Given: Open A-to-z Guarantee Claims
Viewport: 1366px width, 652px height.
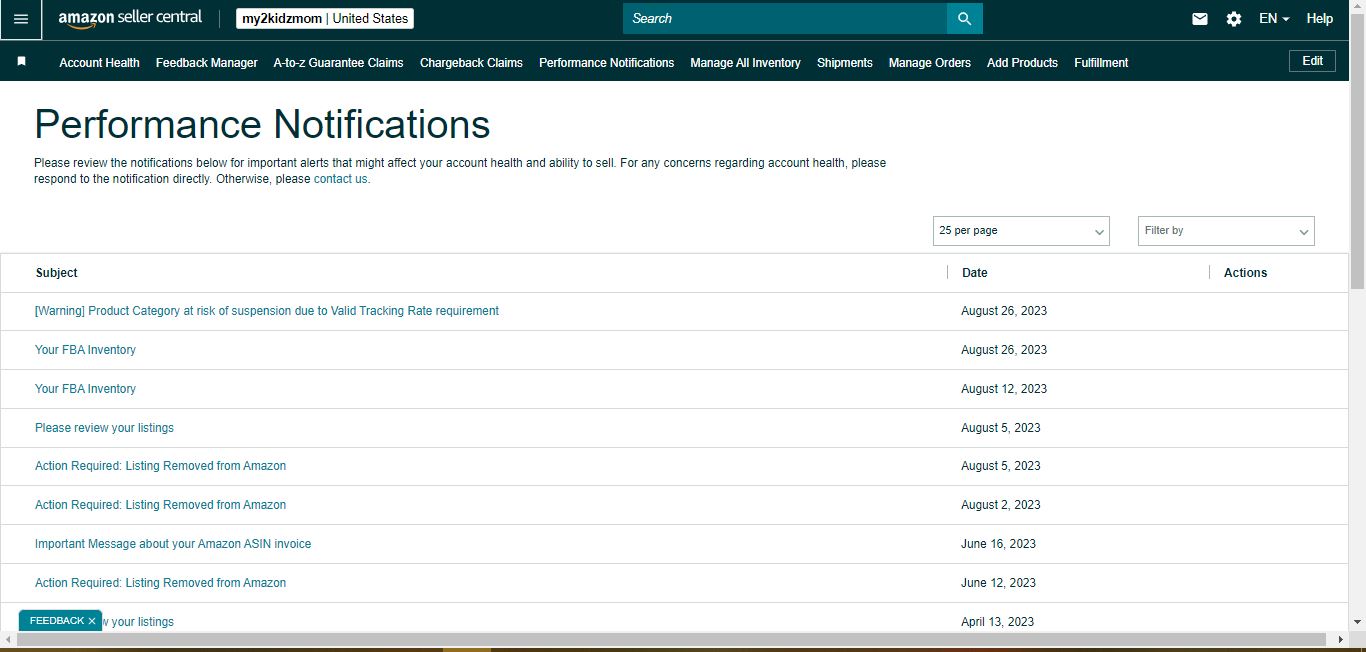Looking at the screenshot, I should [338, 62].
